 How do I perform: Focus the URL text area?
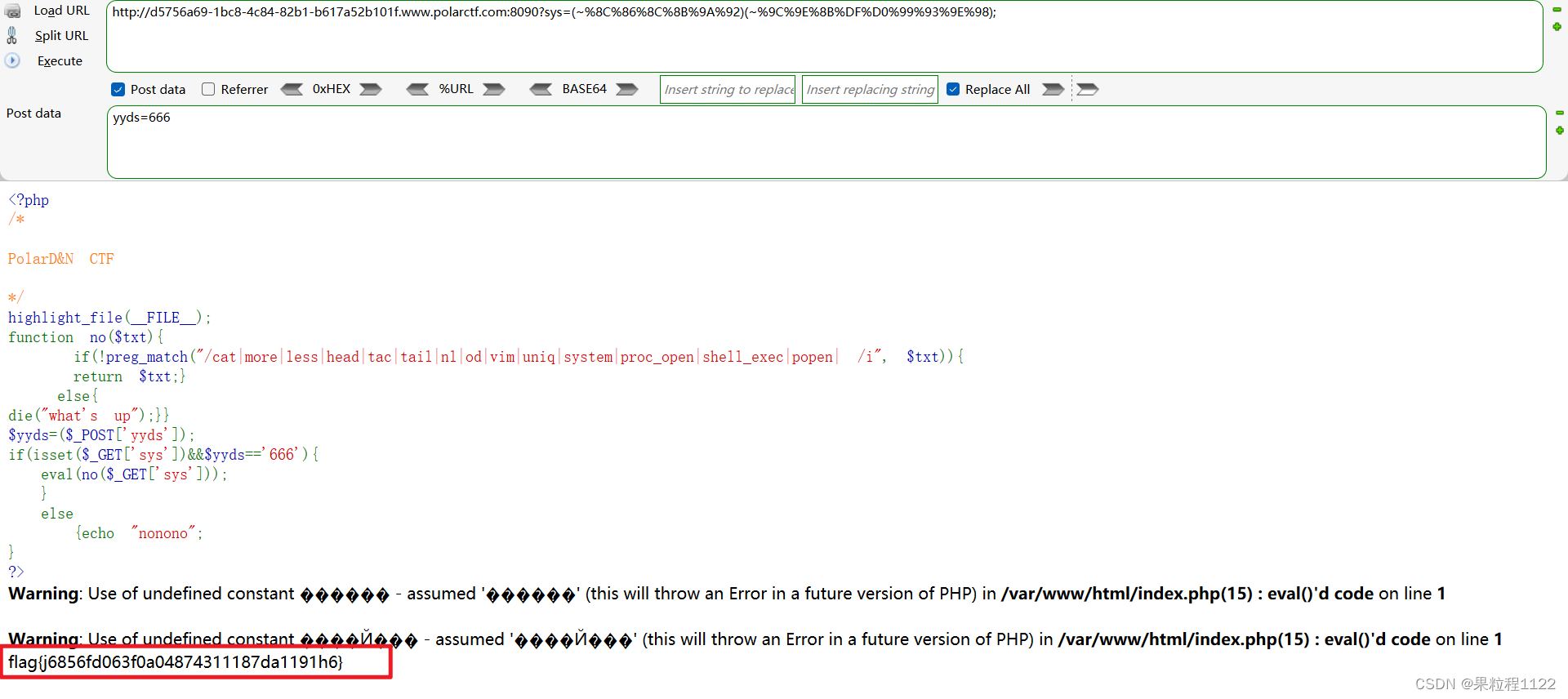point(825,37)
